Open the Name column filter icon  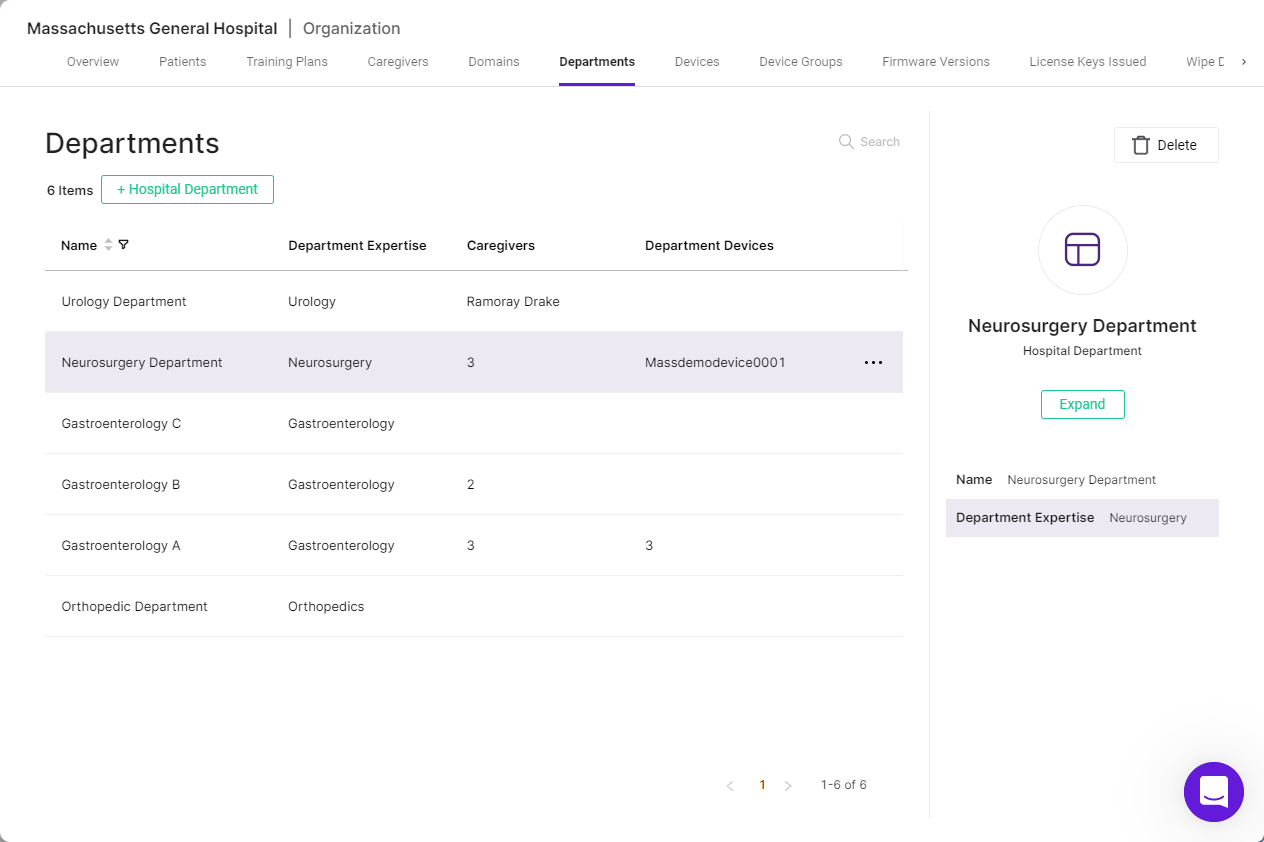coord(123,245)
